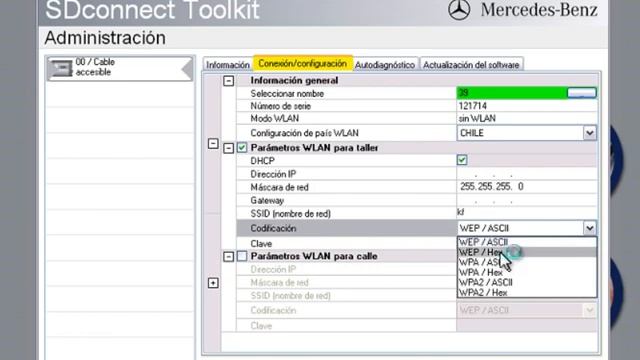Select the 00 / Cable accesible device entry
This screenshot has height=360, width=640.
pos(120,68)
